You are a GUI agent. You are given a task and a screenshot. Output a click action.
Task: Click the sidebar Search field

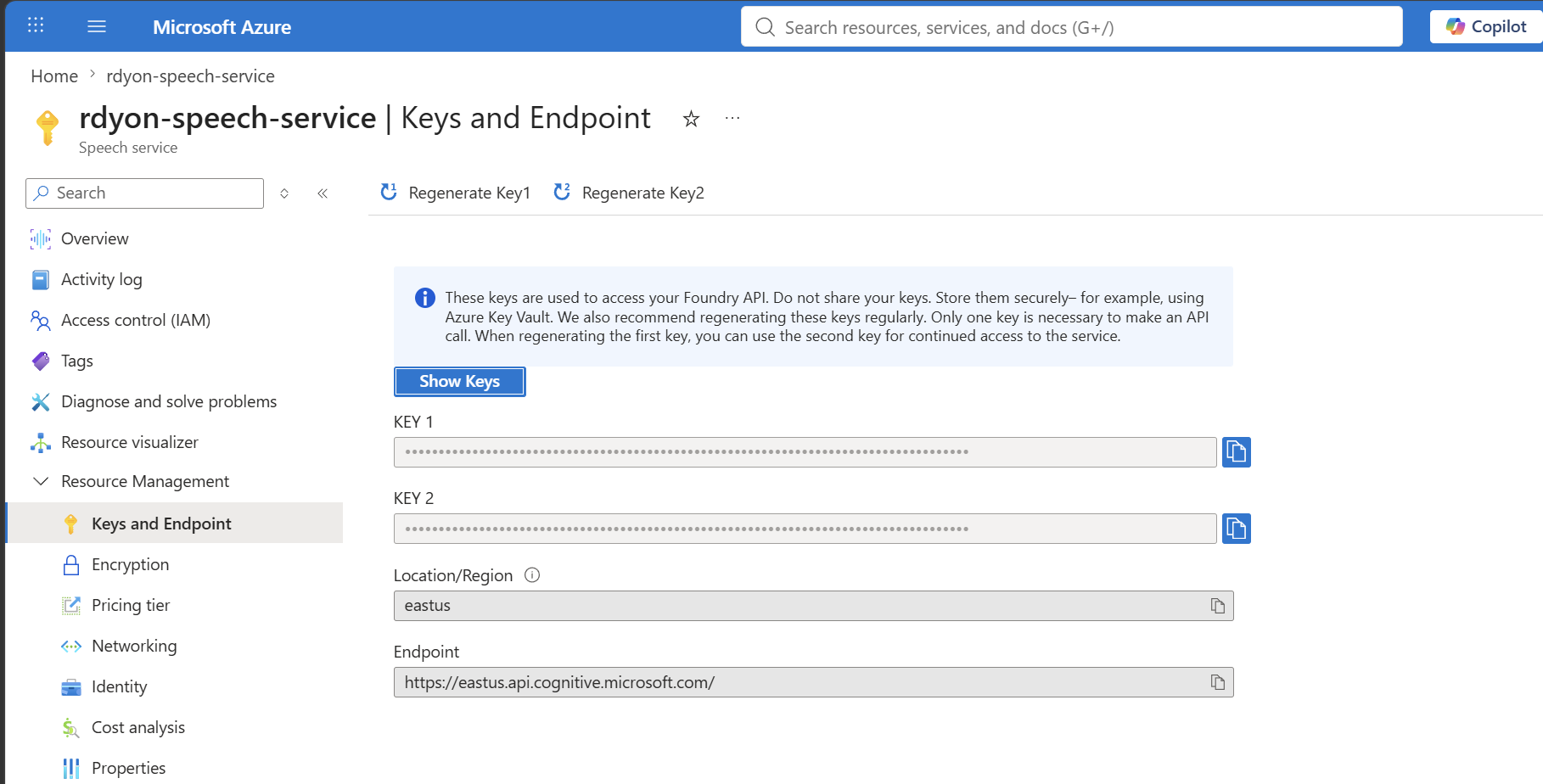click(x=144, y=193)
